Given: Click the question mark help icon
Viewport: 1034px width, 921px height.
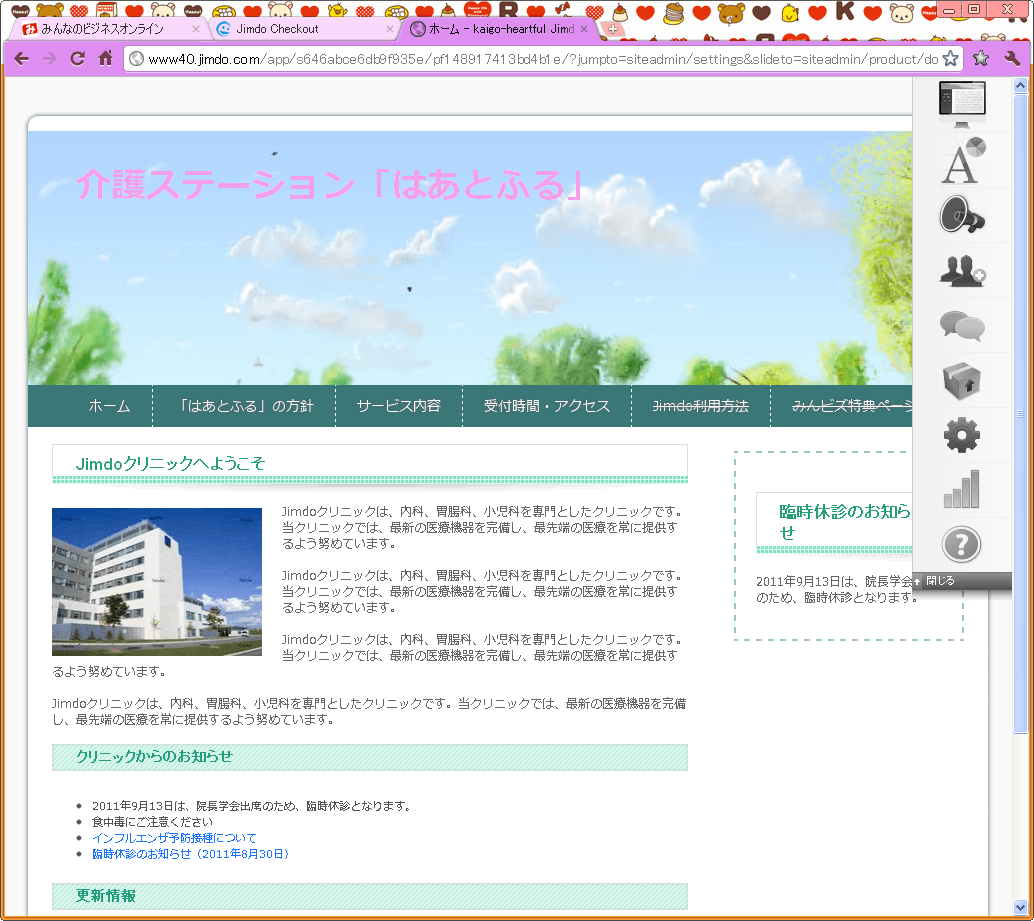Looking at the screenshot, I should 961,545.
